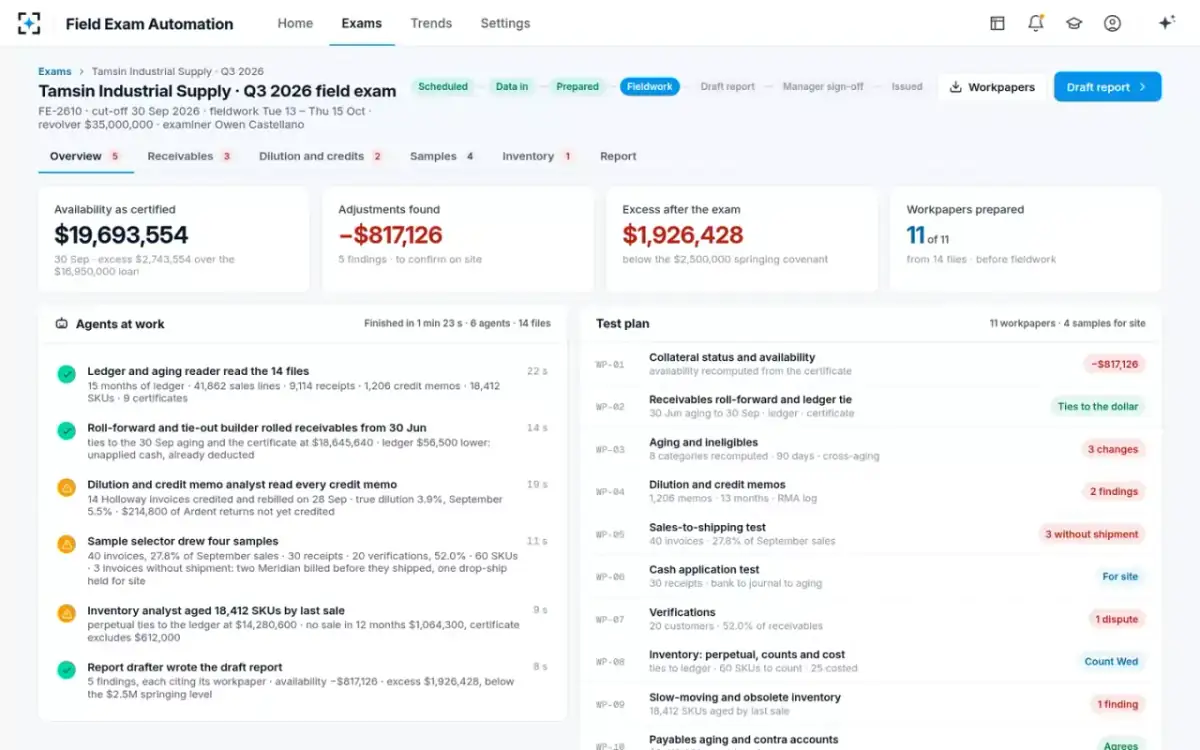Click the −$817,126 badge on WP-01
The image size is (1200, 750).
tap(1114, 364)
